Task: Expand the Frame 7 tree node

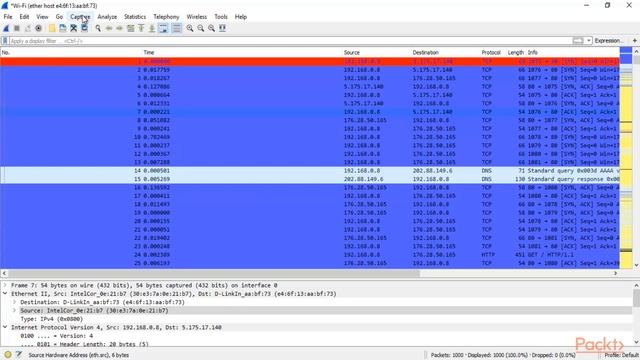Action: pyautogui.click(x=5, y=285)
